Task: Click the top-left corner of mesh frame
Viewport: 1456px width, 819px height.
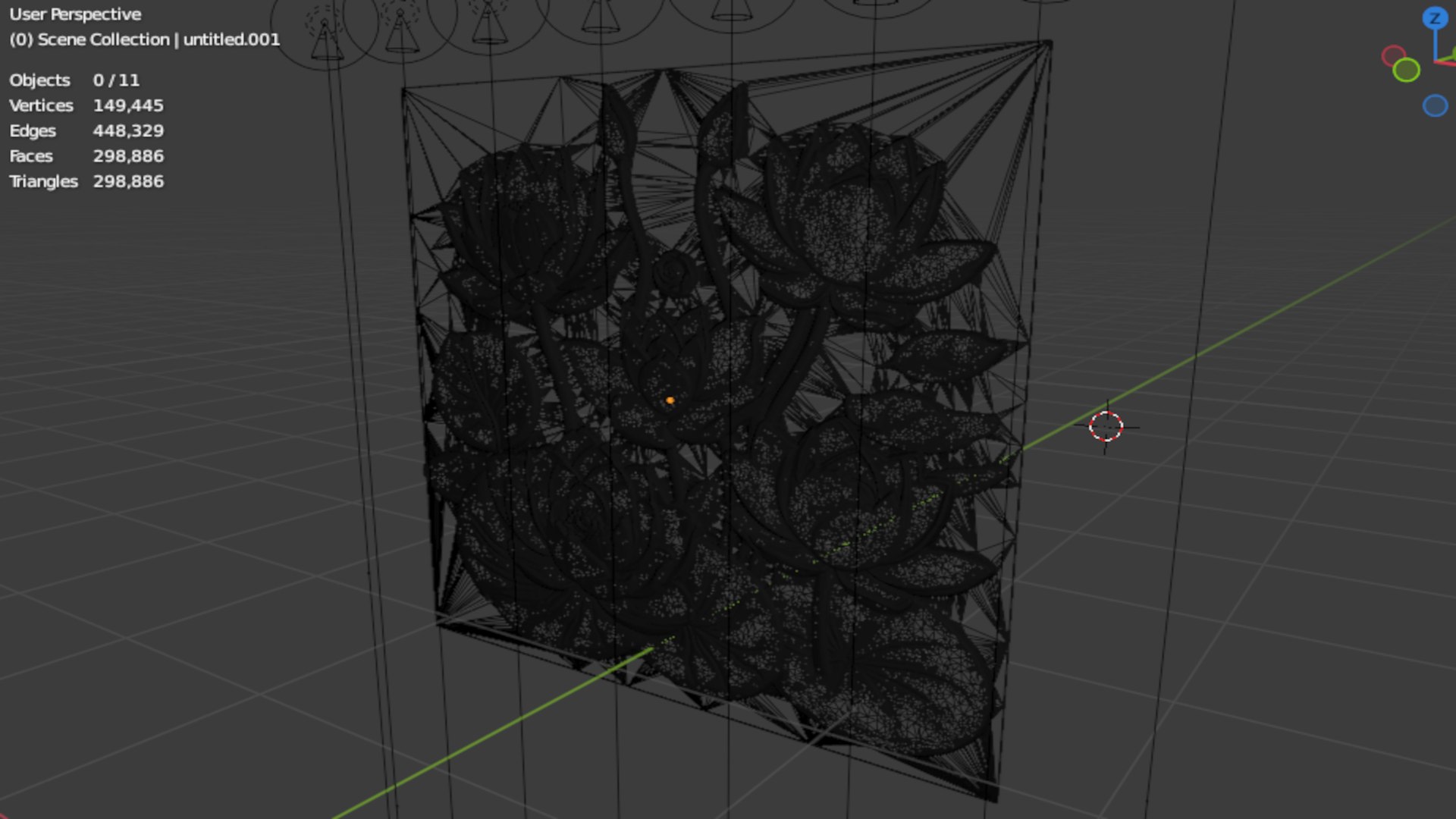Action: coord(403,91)
